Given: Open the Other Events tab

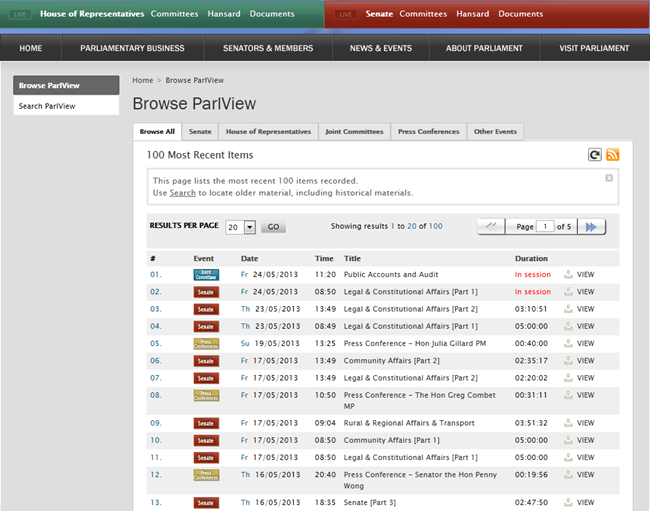Looking at the screenshot, I should pyautogui.click(x=496, y=132).
